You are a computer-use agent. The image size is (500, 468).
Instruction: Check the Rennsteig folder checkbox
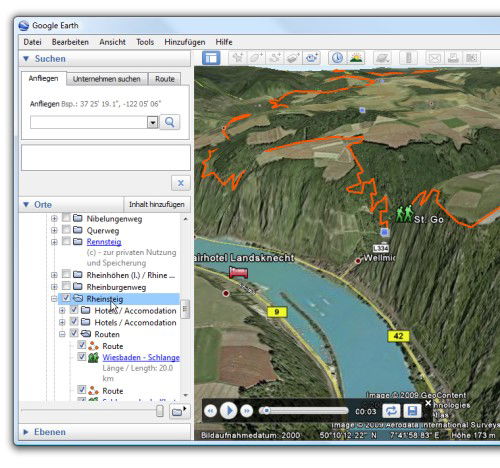[66, 241]
